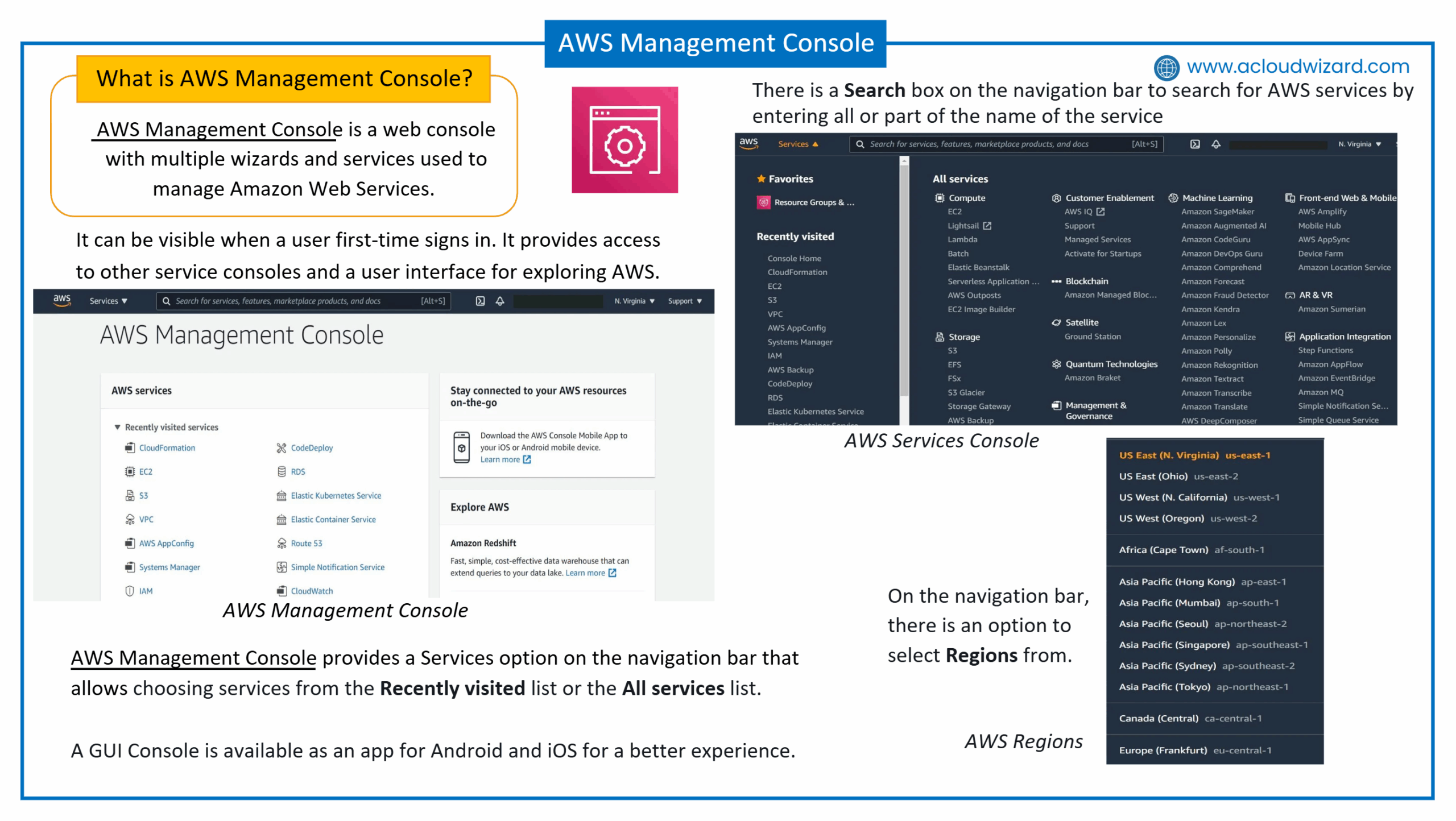Click Learn more for Amazon Redshift
This screenshot has width=1456, height=821.
pos(590,573)
